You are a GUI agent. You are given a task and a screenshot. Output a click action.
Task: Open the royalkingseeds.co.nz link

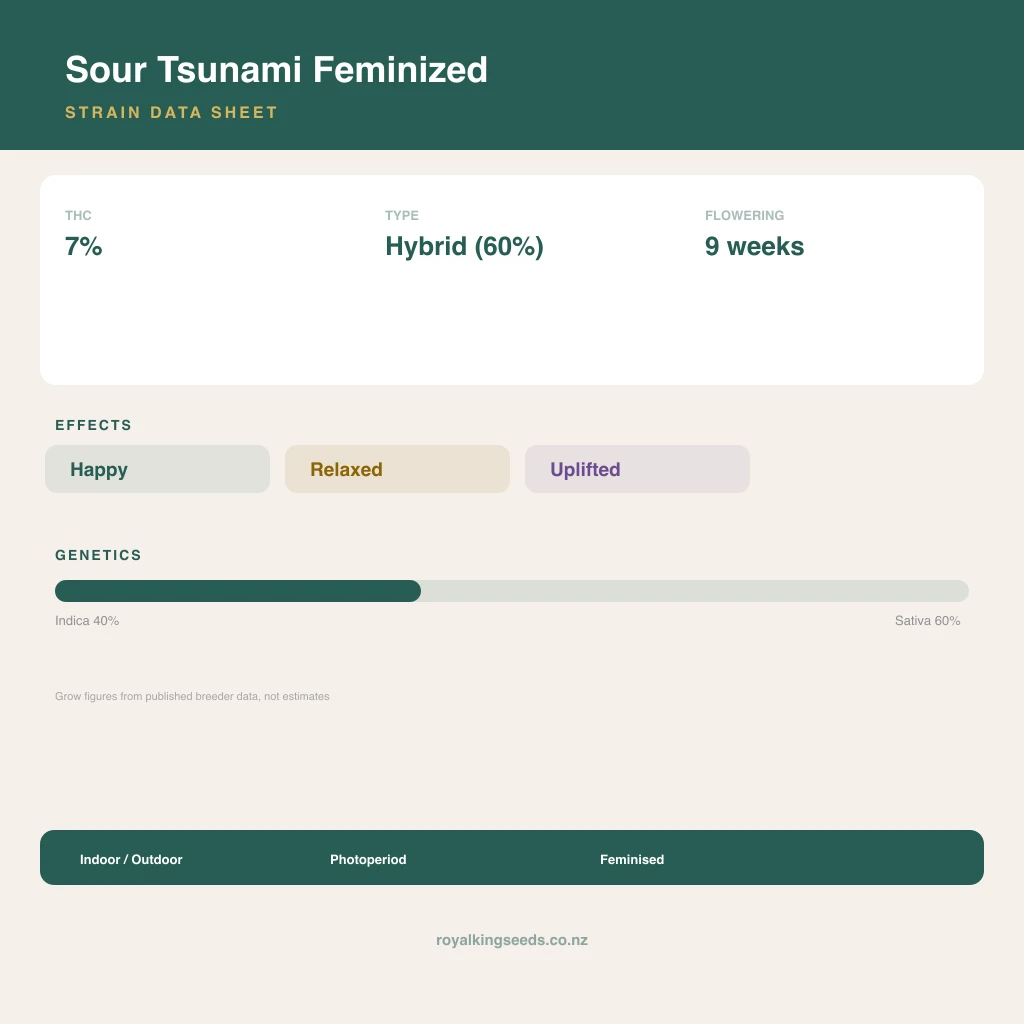(512, 940)
